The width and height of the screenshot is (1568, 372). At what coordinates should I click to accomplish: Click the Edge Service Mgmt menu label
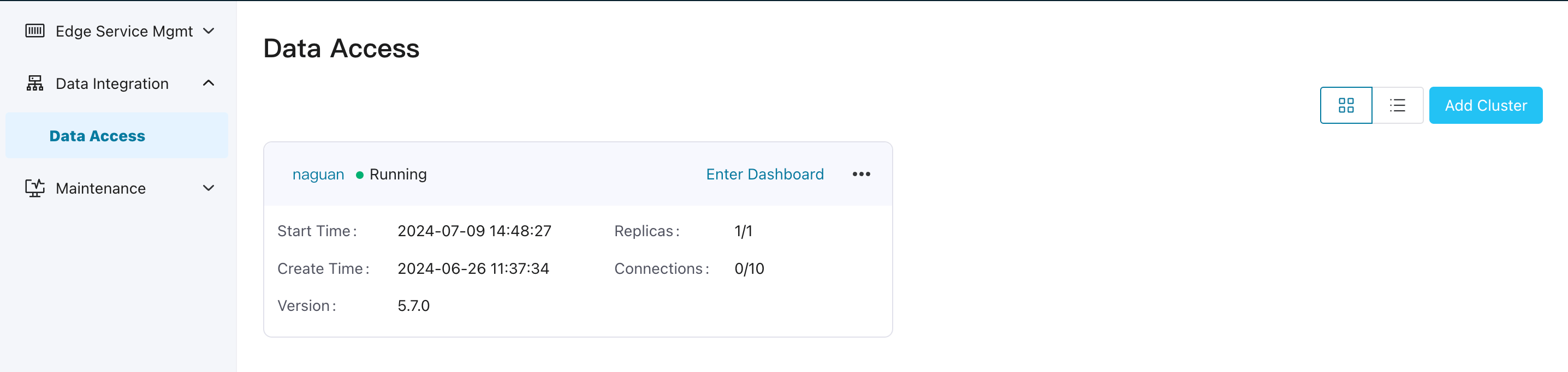click(124, 32)
